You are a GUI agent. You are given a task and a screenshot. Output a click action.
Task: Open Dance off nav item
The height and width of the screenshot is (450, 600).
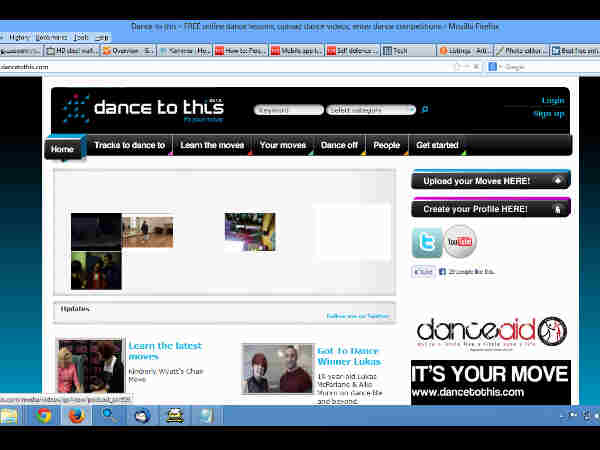point(339,145)
